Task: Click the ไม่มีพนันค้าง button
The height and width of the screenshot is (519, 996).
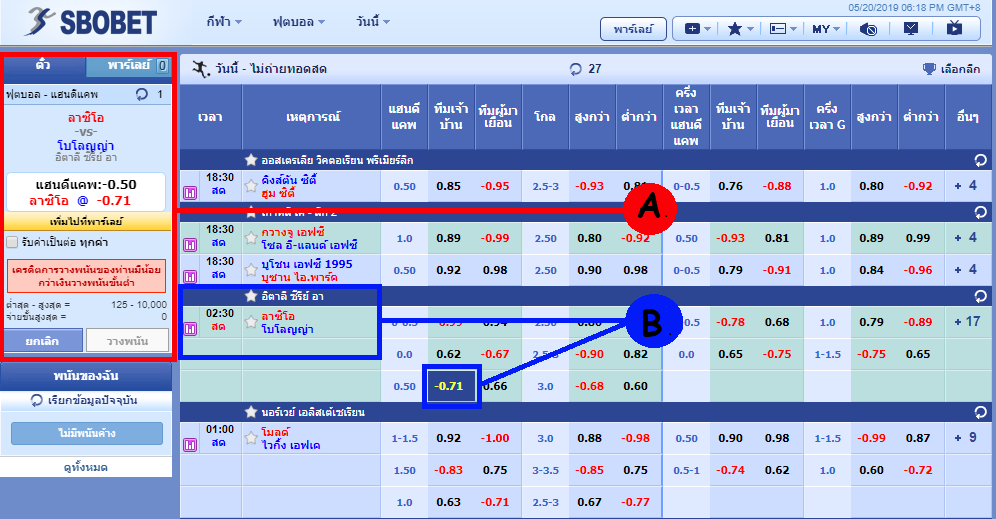Action: pos(87,433)
